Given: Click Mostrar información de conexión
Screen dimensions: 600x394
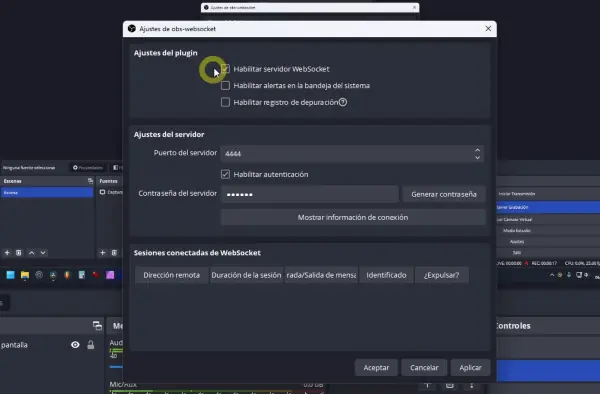Looking at the screenshot, I should click(353, 217).
